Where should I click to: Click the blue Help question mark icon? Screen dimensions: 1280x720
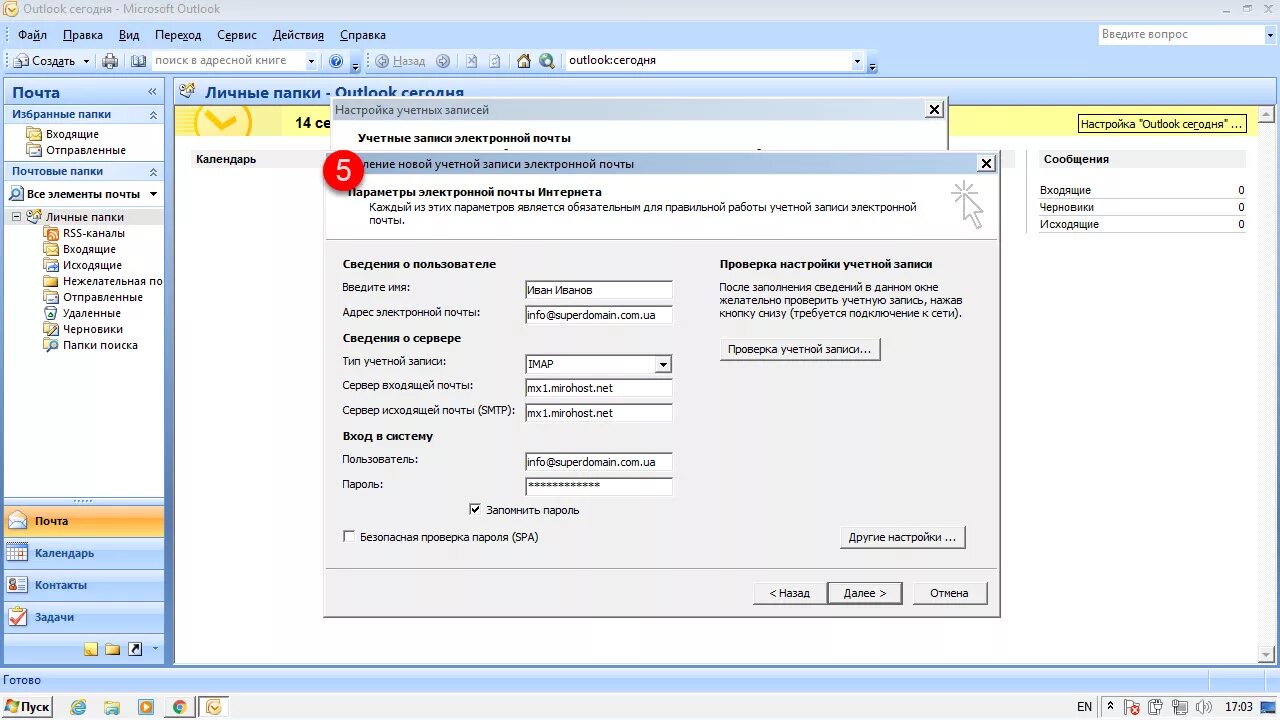pyautogui.click(x=336, y=61)
